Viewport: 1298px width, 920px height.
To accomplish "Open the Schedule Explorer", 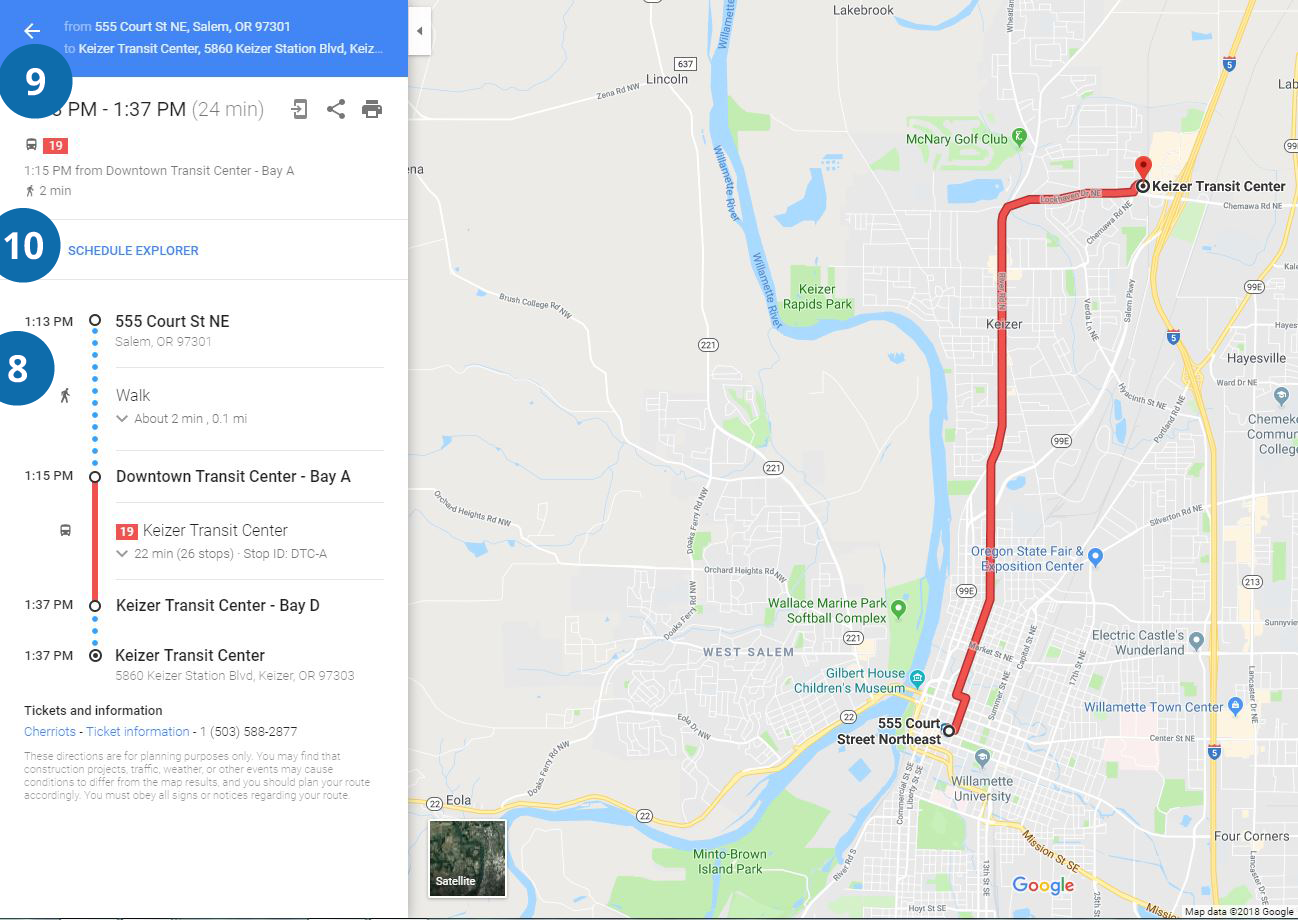I will pyautogui.click(x=133, y=250).
